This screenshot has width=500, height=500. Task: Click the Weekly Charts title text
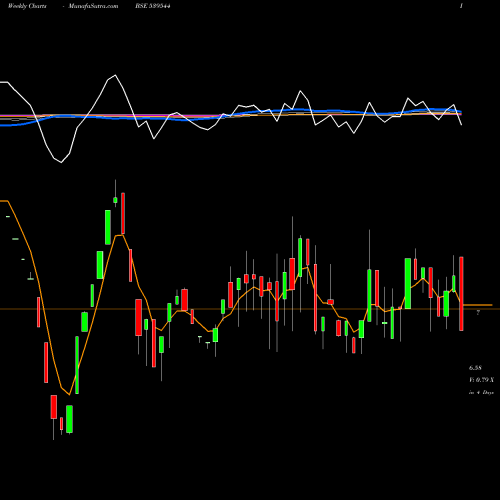point(27,6)
